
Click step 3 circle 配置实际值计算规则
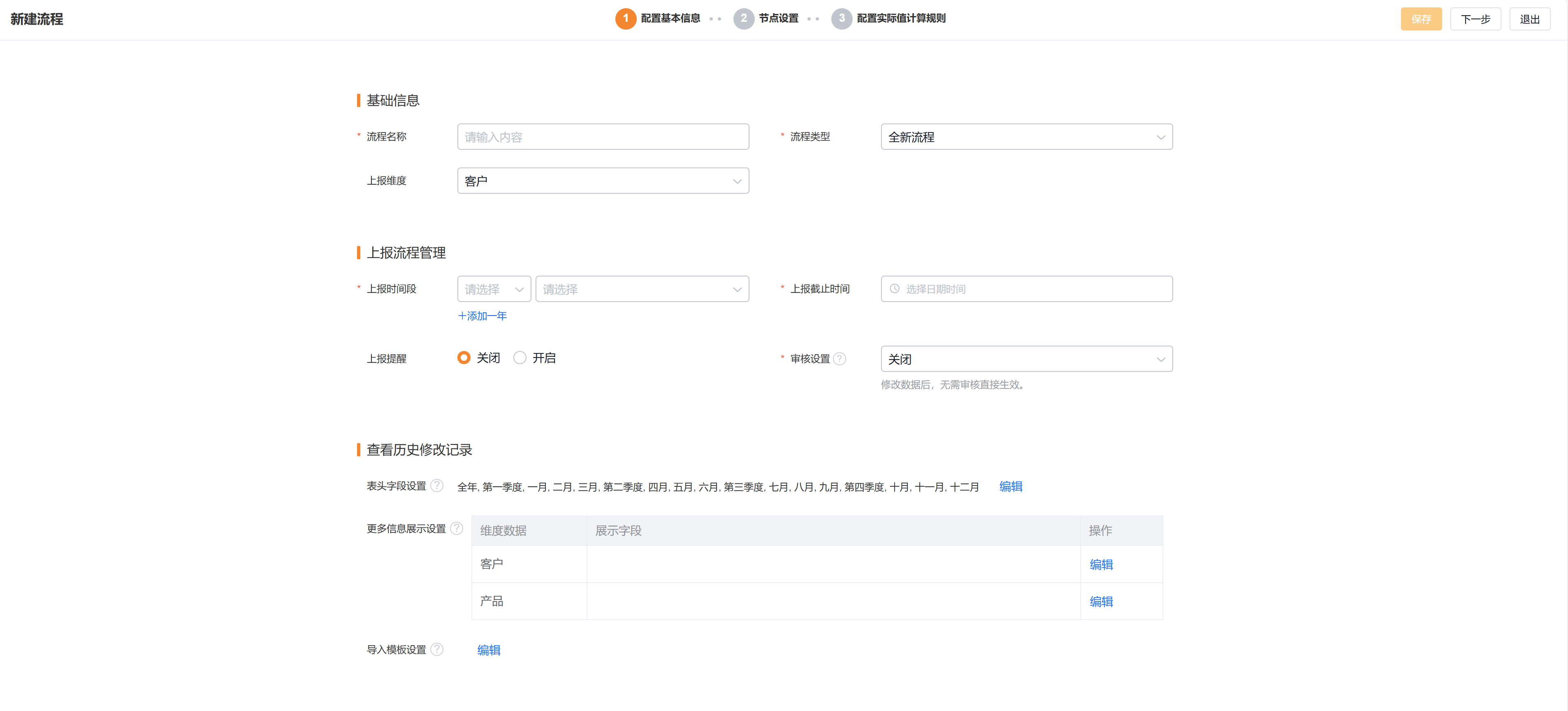841,18
